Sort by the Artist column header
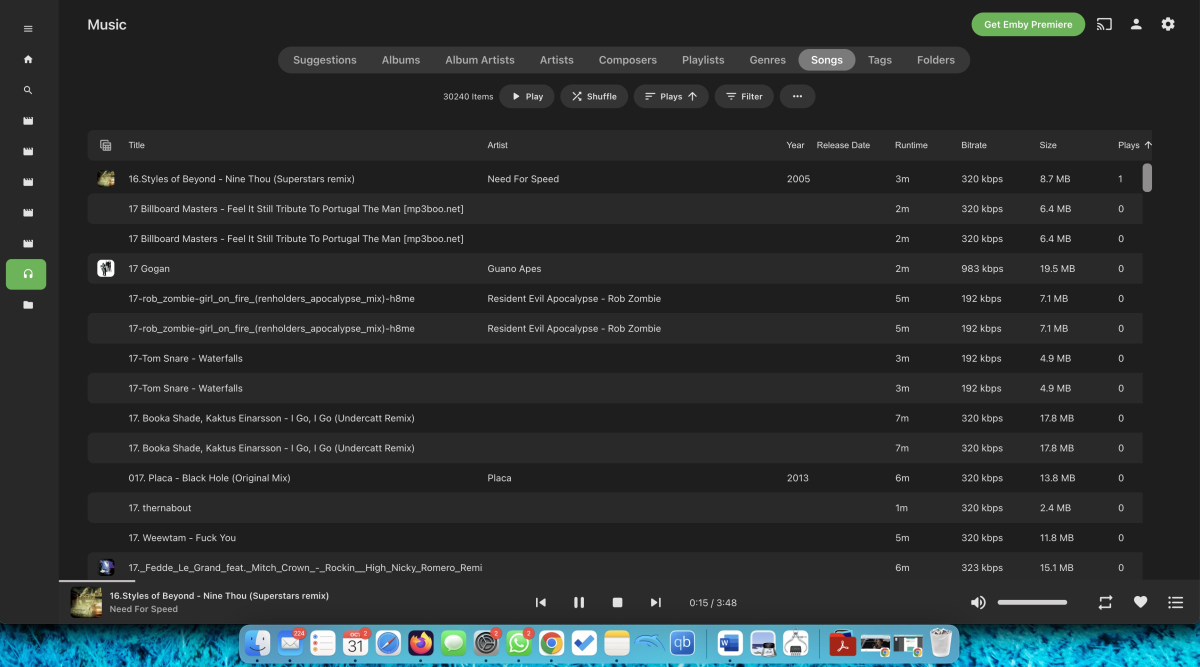Viewport: 1200px width, 667px height. pyautogui.click(x=497, y=145)
